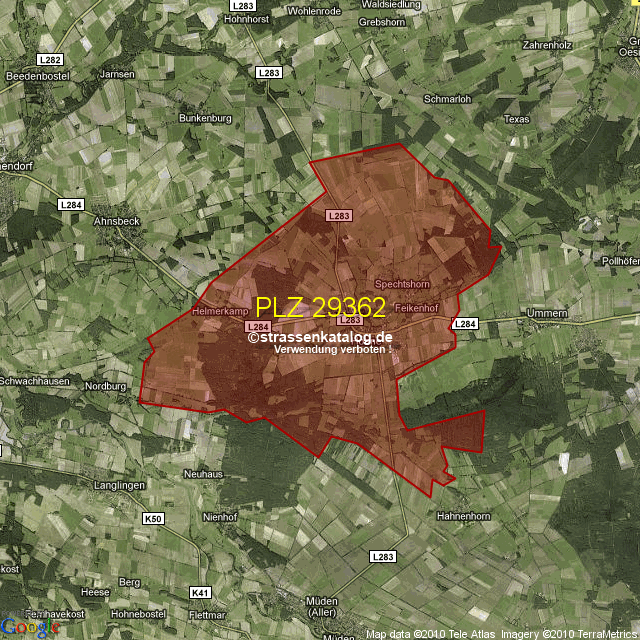Click the L284 shield above Ahnsbeck
The width and height of the screenshot is (640, 640).
70,204
